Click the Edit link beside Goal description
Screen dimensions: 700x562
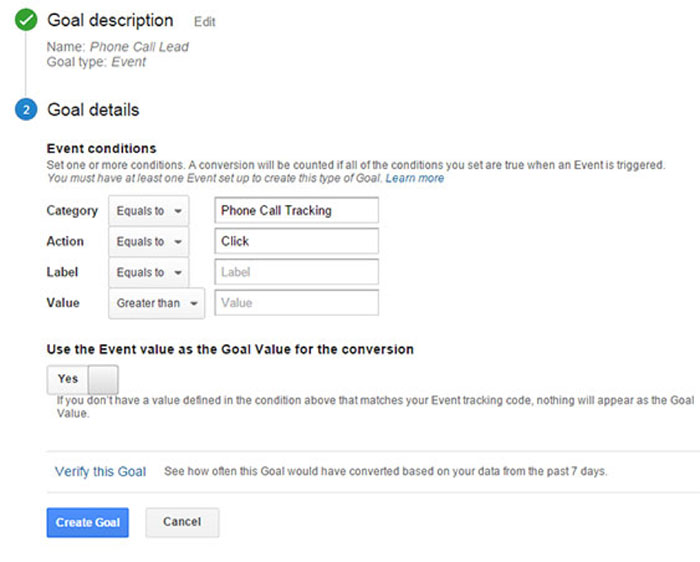coord(204,22)
